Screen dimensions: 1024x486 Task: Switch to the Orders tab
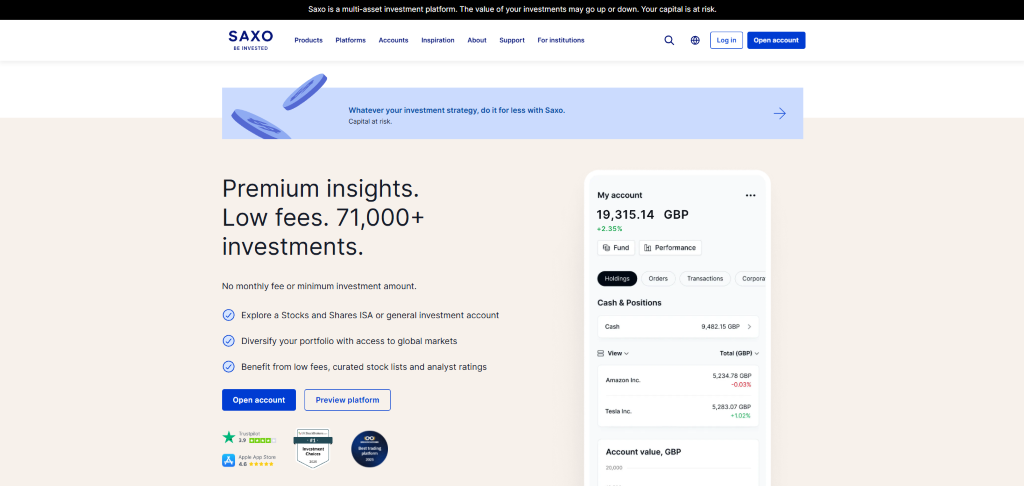(658, 279)
